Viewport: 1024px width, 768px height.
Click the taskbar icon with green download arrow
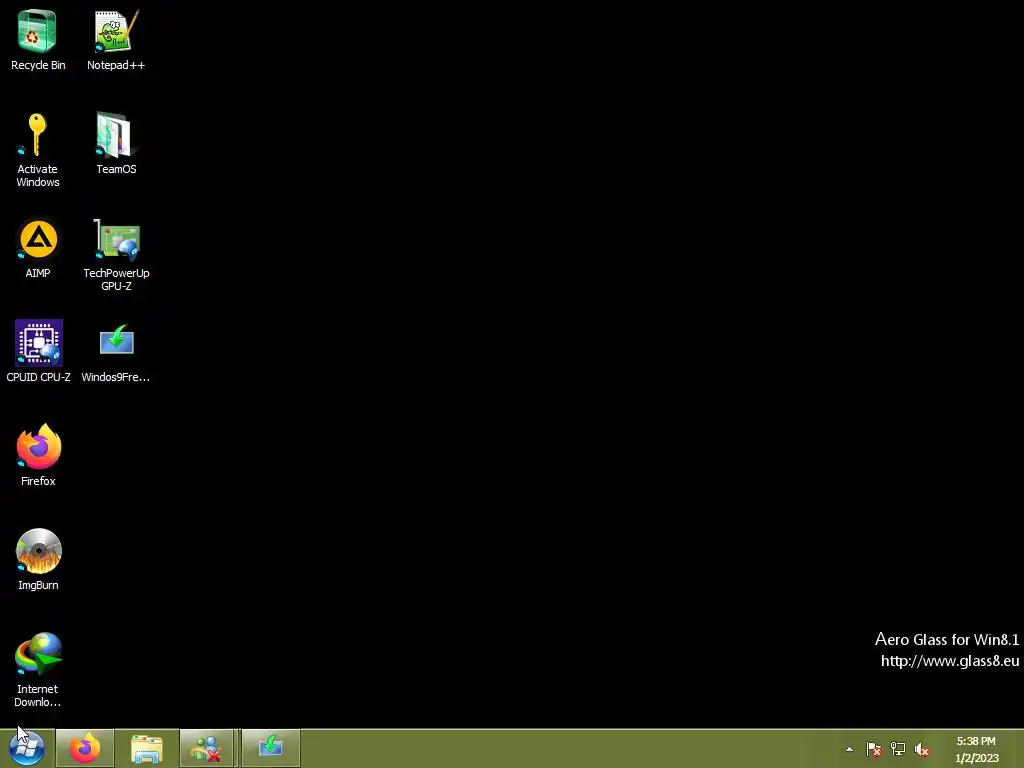click(270, 748)
